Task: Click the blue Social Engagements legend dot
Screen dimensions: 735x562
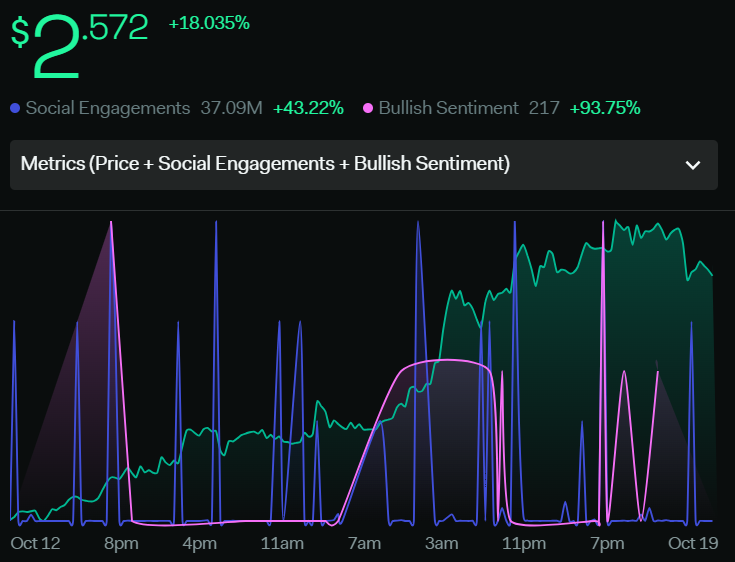Action: [15, 108]
